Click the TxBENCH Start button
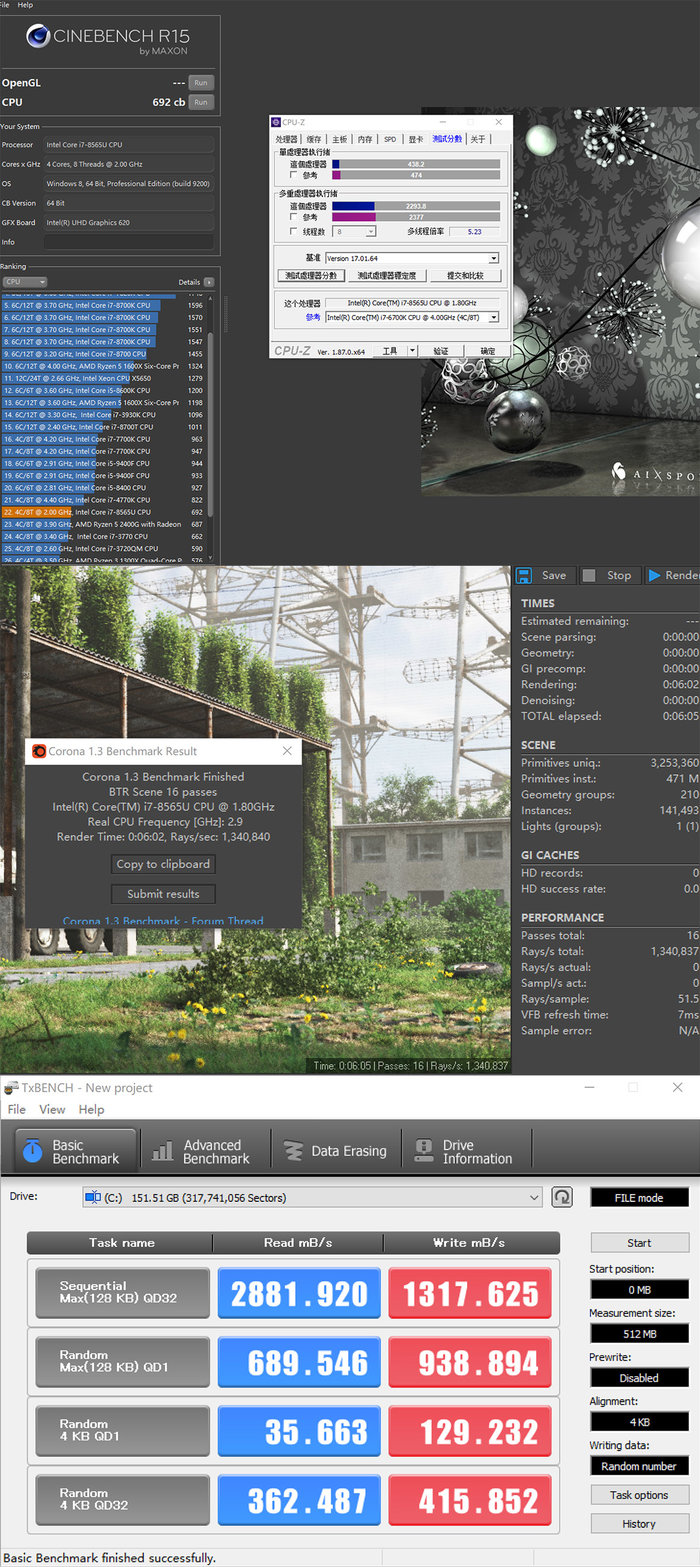The image size is (700, 1567). point(639,1243)
